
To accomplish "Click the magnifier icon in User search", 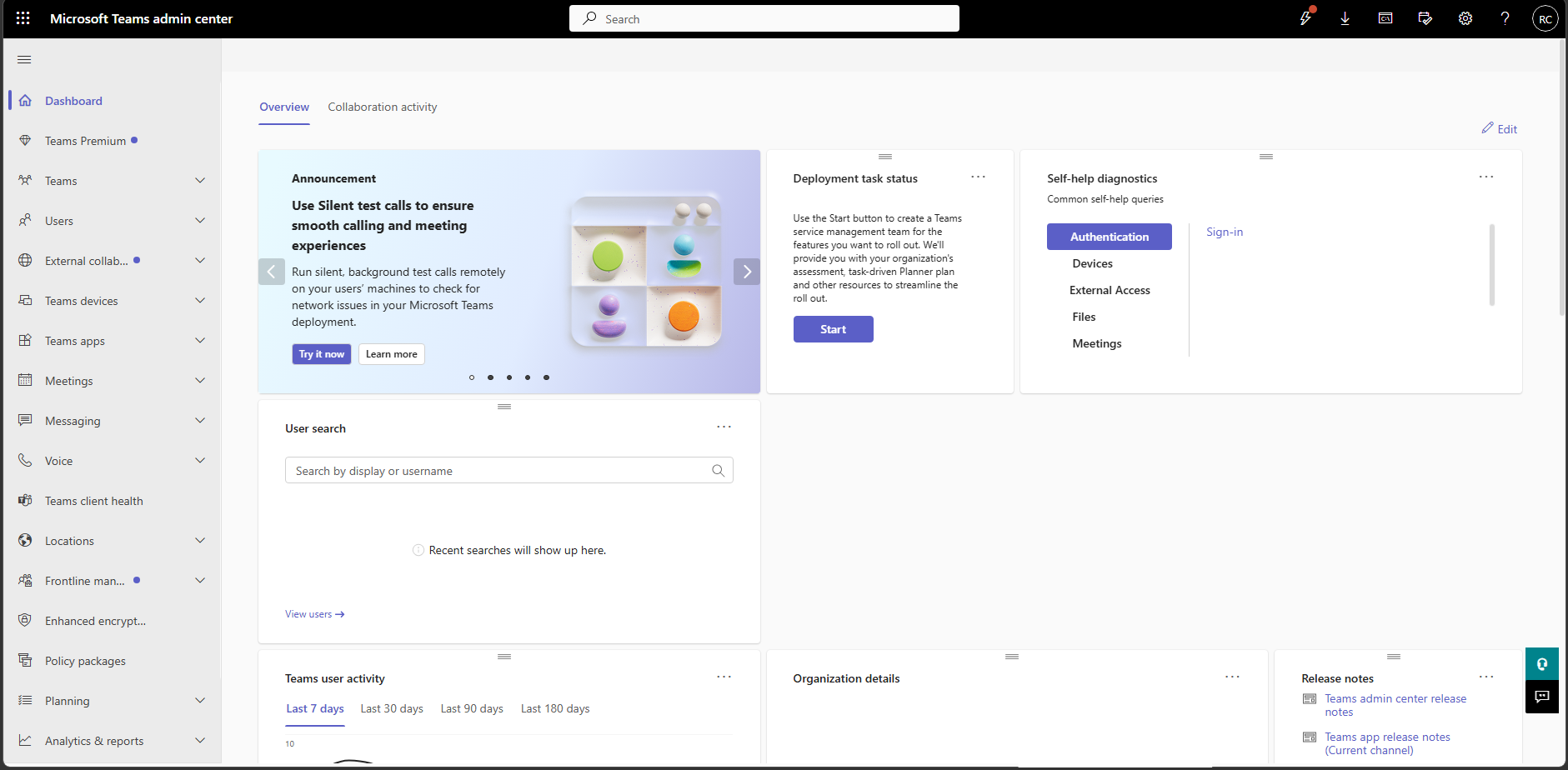I will [x=719, y=471].
